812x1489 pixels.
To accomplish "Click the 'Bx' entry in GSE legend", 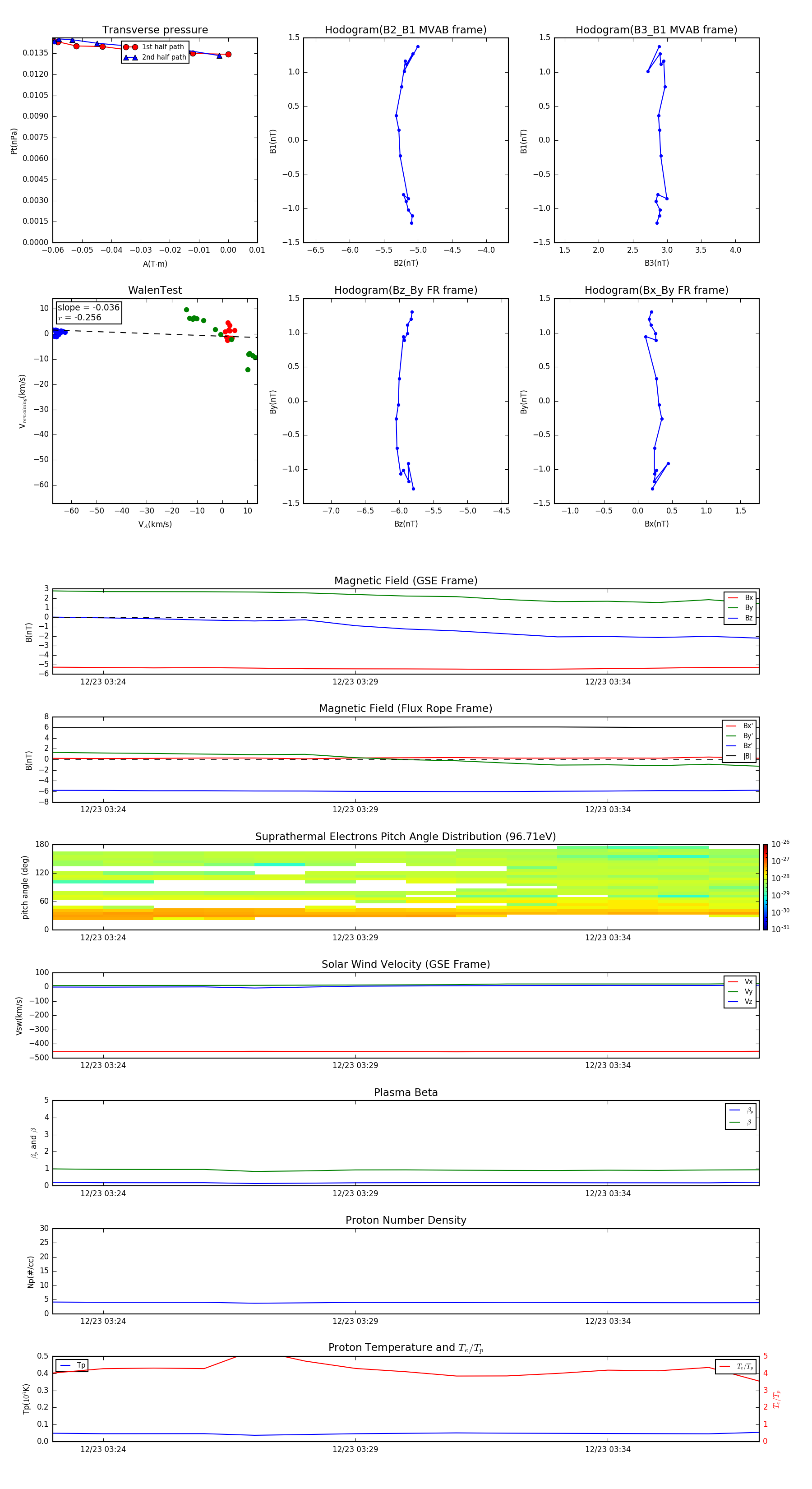I will click(x=740, y=598).
